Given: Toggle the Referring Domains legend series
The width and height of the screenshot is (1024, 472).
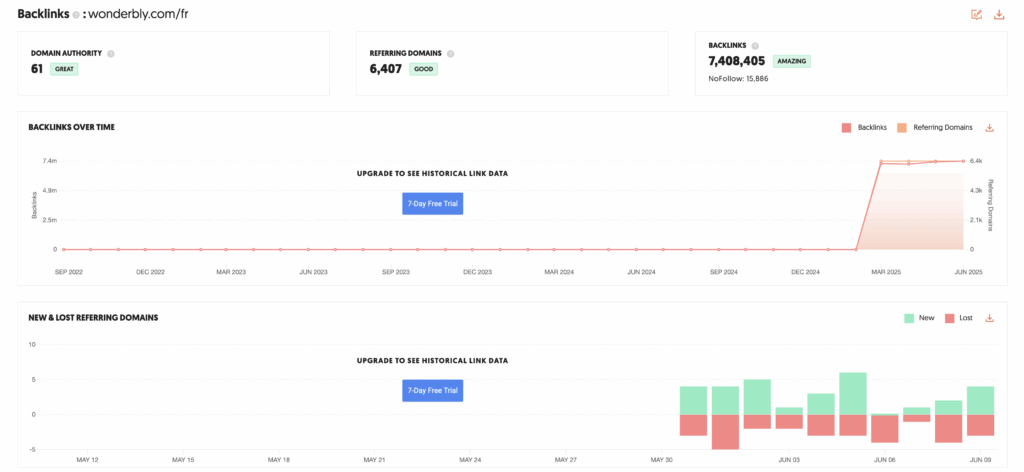Looking at the screenshot, I should coord(935,128).
